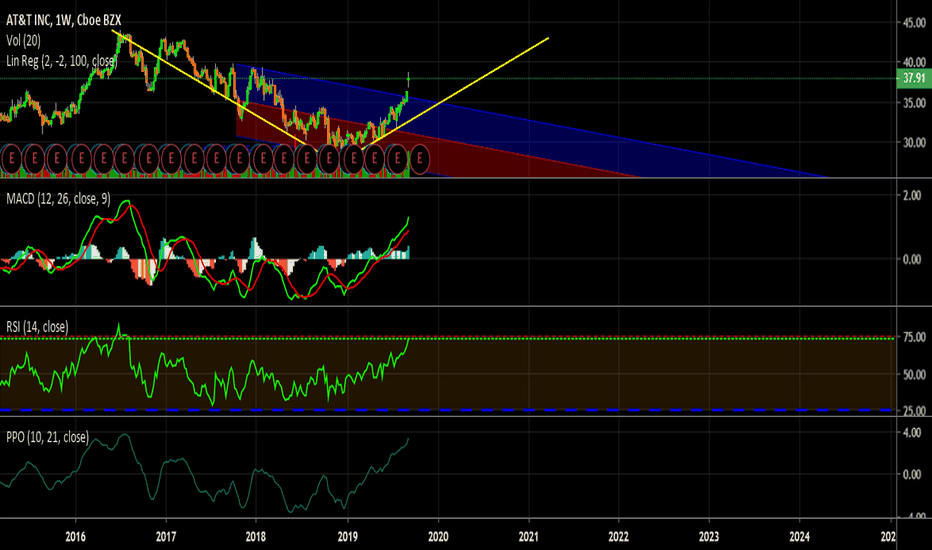The height and width of the screenshot is (550, 932).
Task: Click the 2.00 label on MACD scale
Action: point(912,195)
